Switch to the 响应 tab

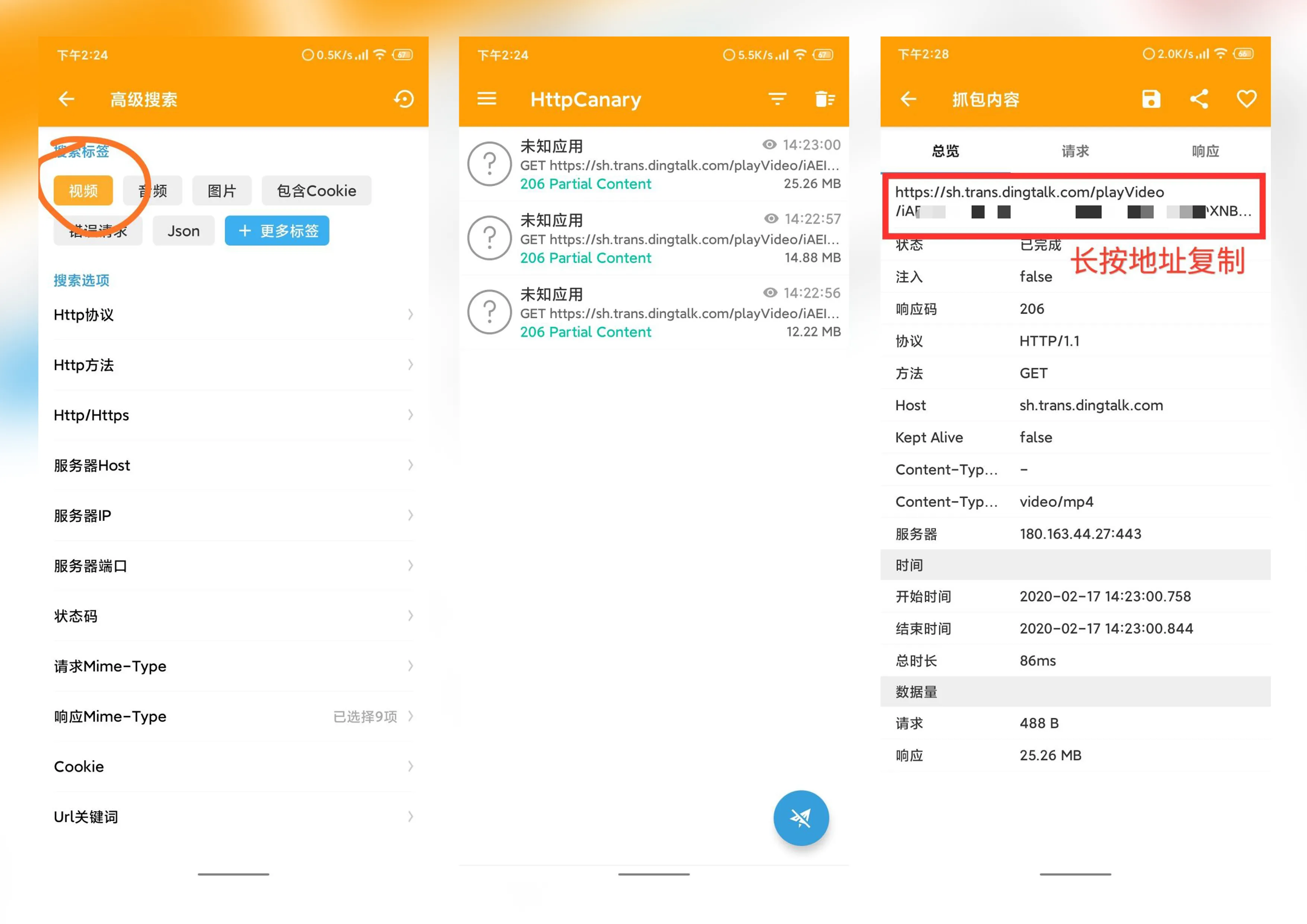pos(1205,151)
